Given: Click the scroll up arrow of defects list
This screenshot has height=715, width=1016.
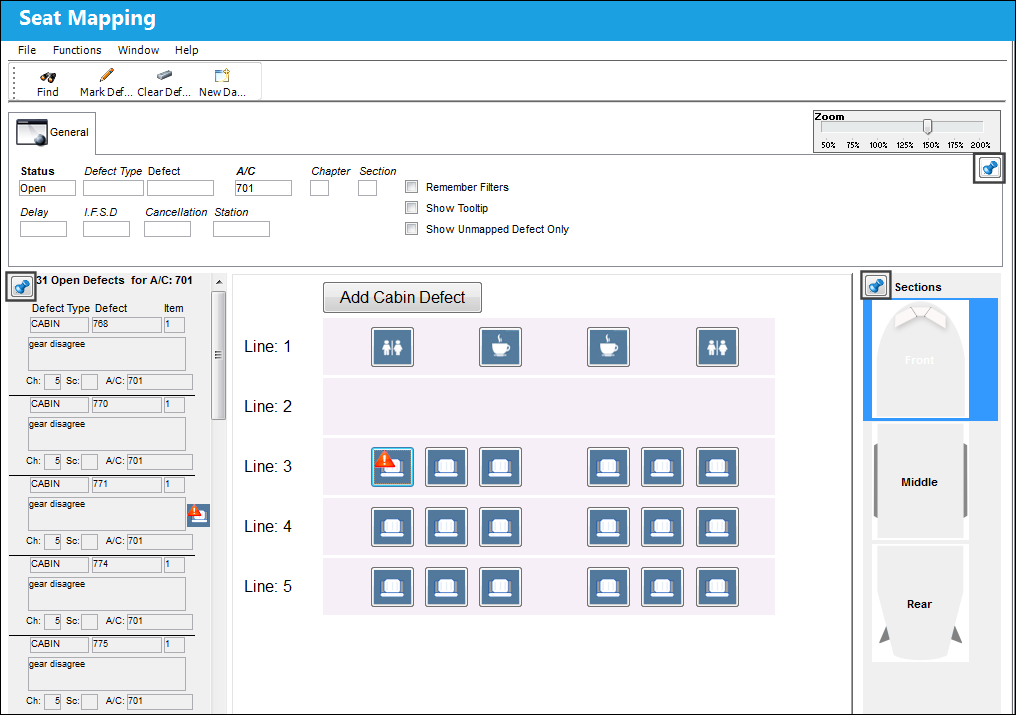Looking at the screenshot, I should [219, 282].
